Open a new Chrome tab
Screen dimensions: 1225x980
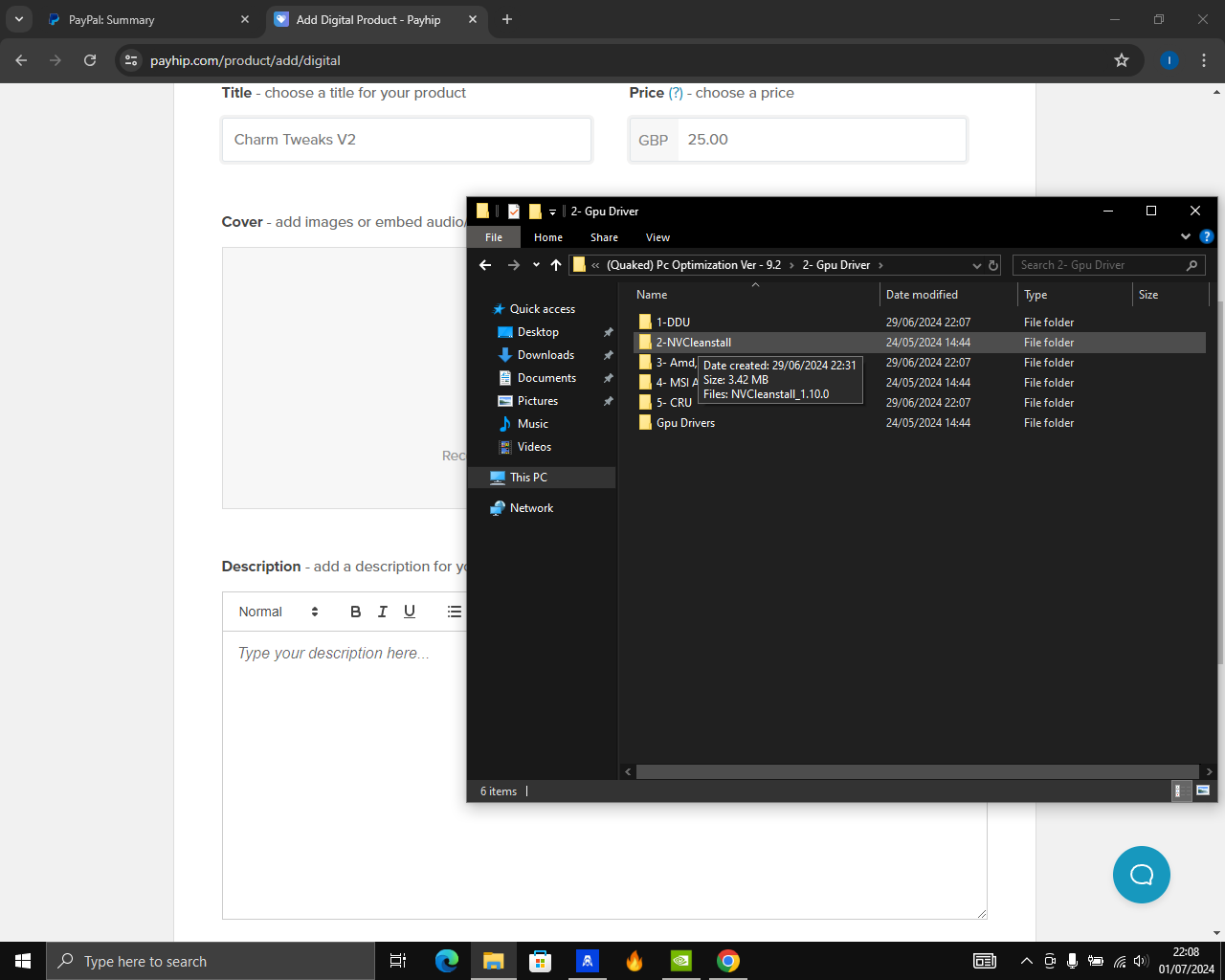pyautogui.click(x=507, y=19)
